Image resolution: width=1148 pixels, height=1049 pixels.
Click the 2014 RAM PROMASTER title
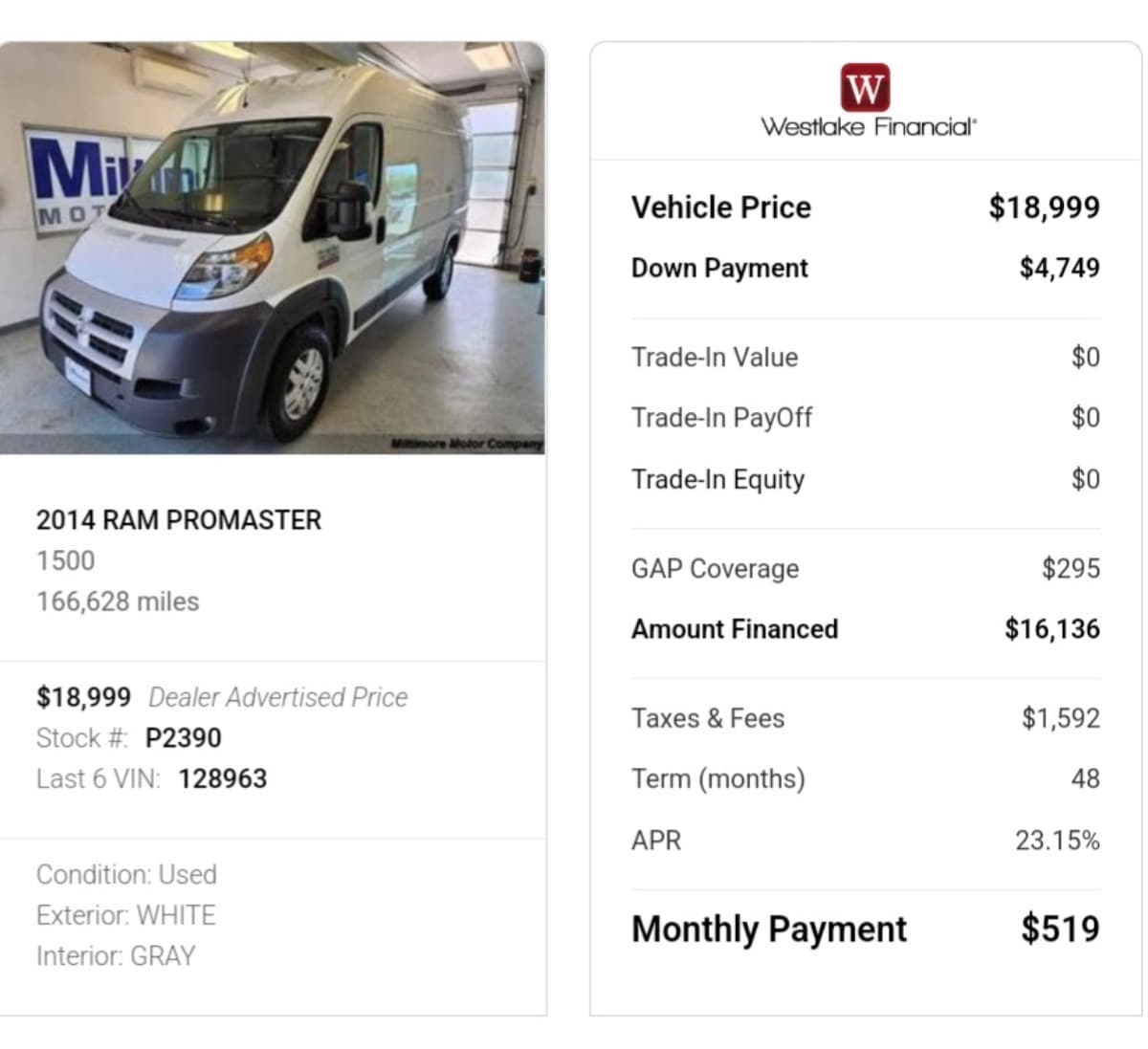point(179,520)
